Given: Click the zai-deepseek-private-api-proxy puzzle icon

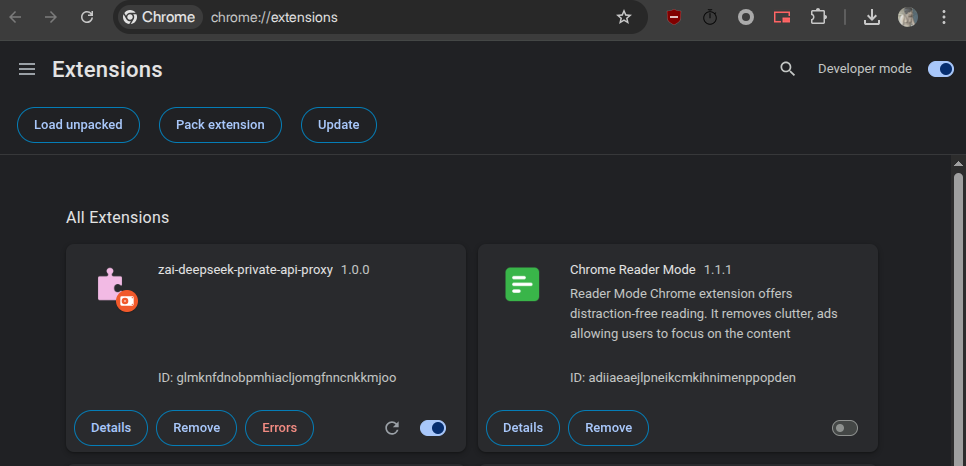Looking at the screenshot, I should pyautogui.click(x=116, y=288).
